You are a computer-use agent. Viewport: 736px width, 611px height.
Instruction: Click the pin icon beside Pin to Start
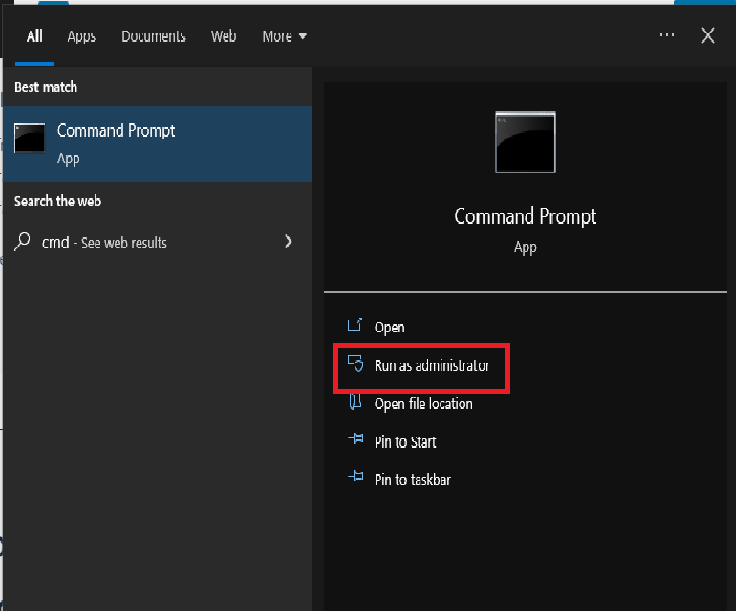coord(354,441)
